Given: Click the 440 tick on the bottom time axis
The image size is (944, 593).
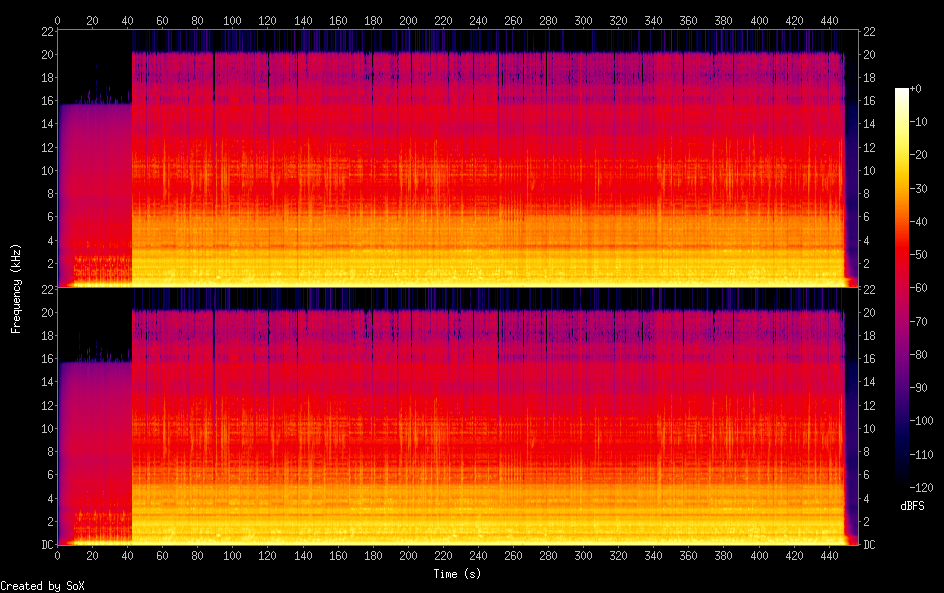Looking at the screenshot, I should coord(829,555).
